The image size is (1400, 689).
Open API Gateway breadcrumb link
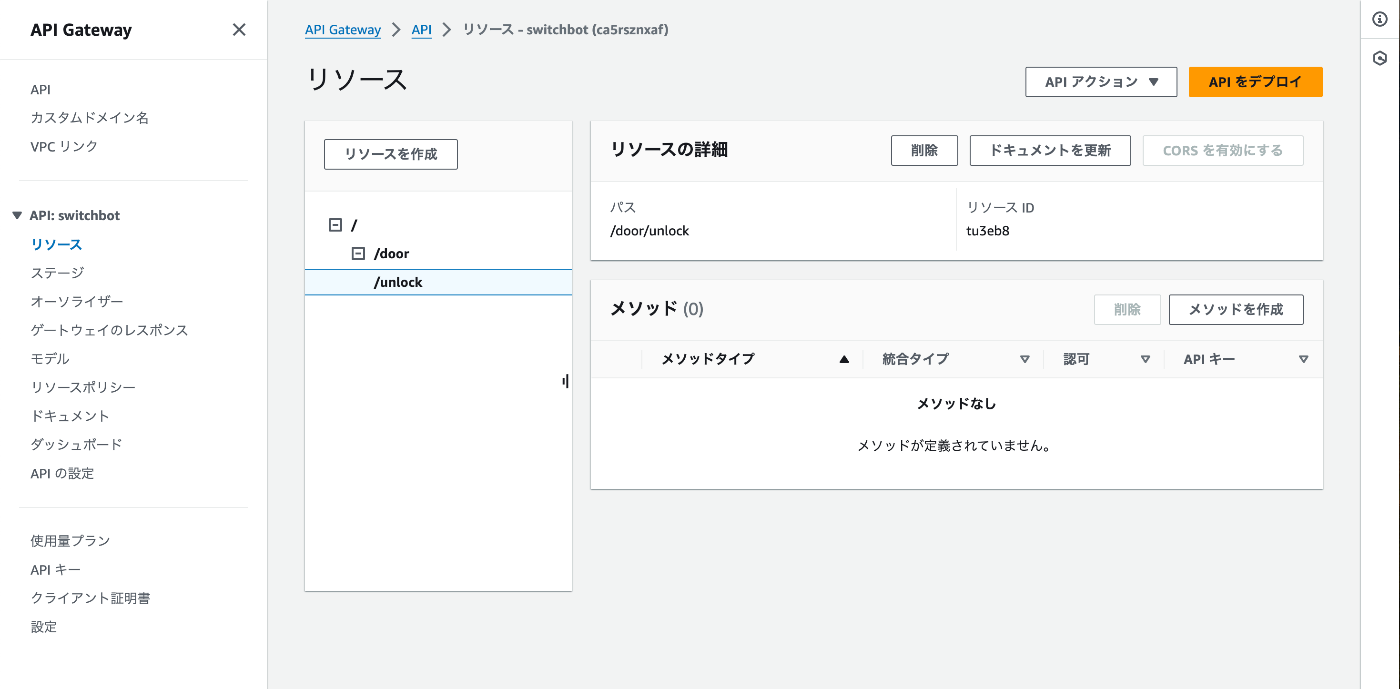[343, 30]
